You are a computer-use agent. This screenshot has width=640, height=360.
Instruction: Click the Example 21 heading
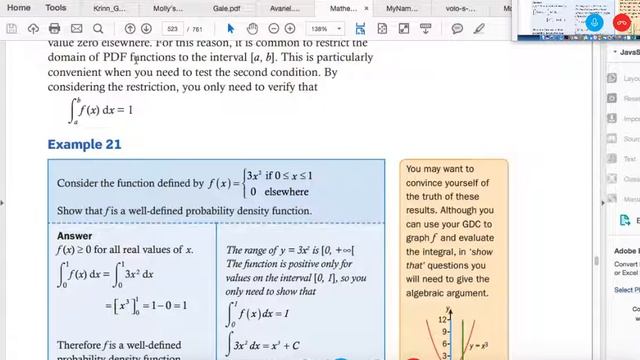click(x=84, y=144)
